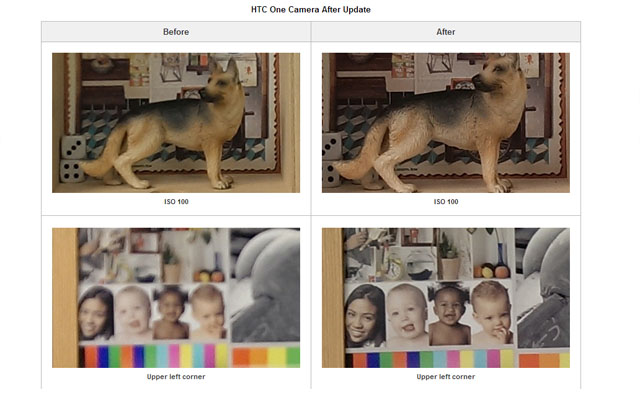640x395 pixels.
Task: Click the fruit pile in the After corner photo
Action: (491, 271)
